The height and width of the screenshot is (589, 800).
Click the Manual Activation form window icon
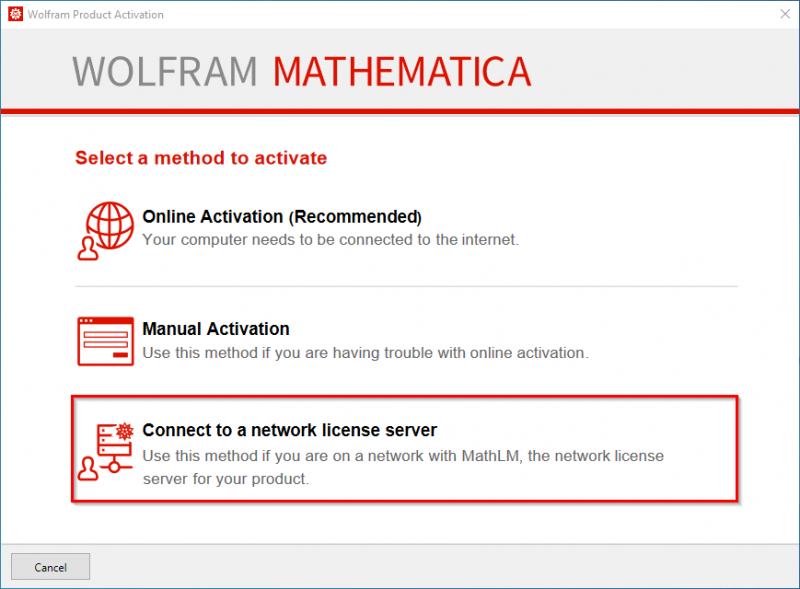pos(106,341)
